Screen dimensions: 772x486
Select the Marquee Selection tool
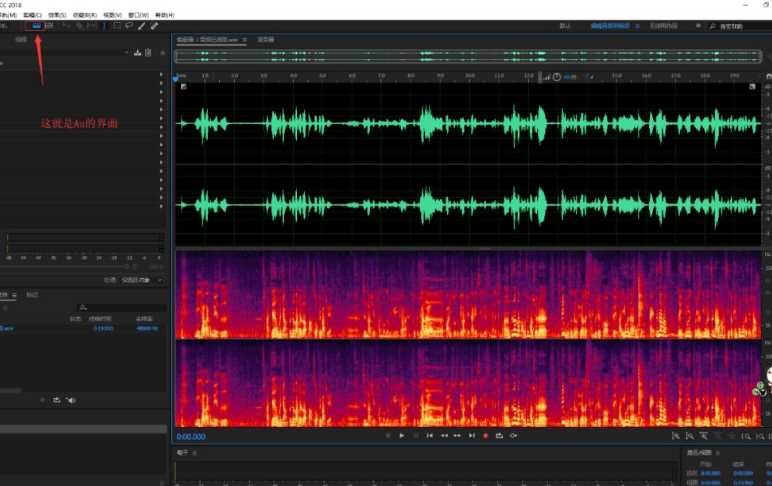point(117,26)
